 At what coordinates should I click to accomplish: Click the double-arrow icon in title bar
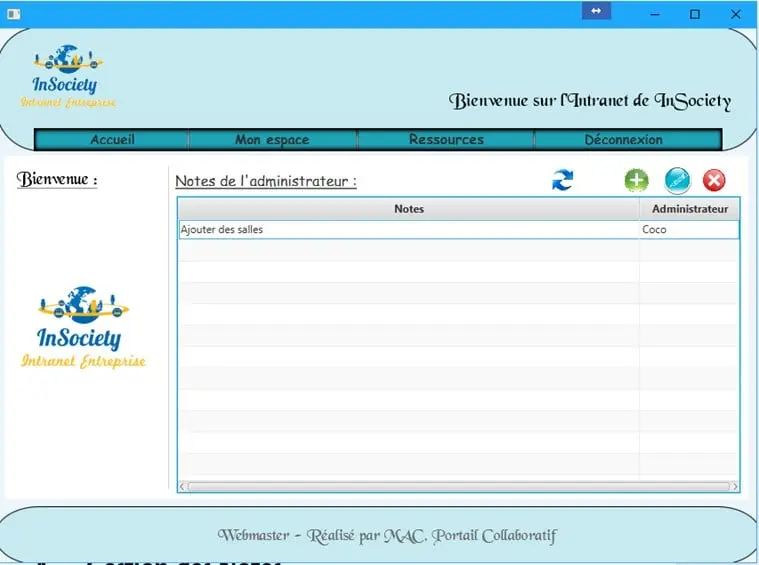pyautogui.click(x=596, y=11)
